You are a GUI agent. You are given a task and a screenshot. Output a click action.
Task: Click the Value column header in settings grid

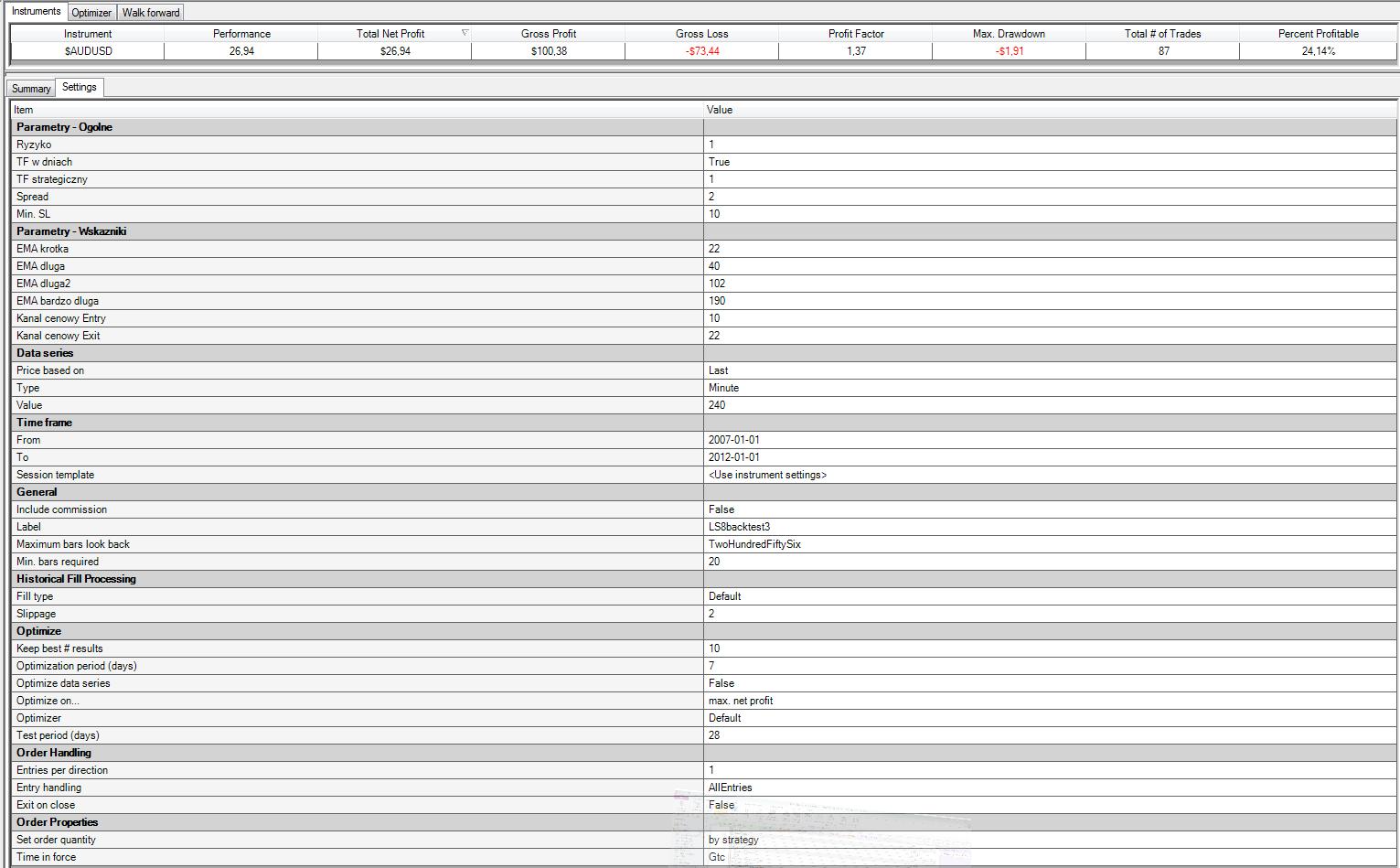(1050, 110)
